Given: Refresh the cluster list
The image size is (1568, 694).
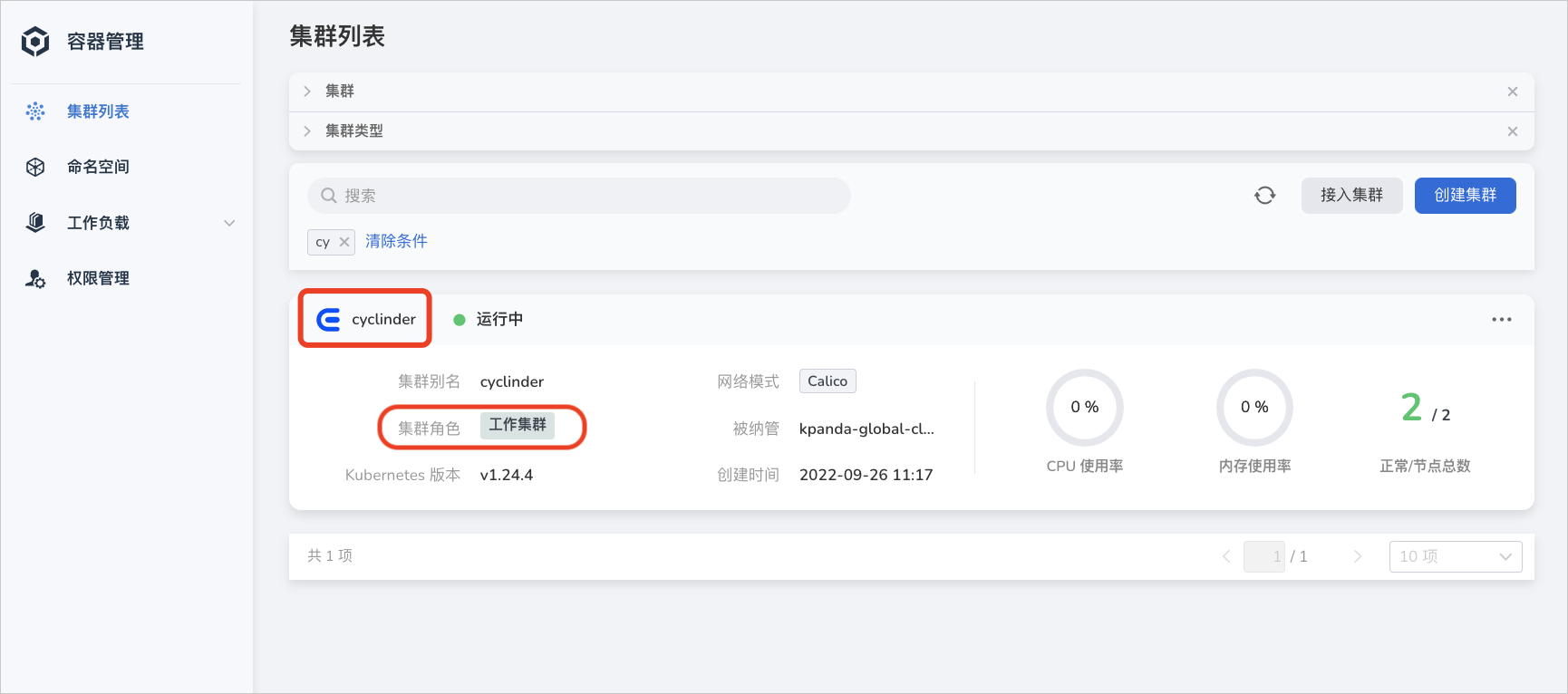Looking at the screenshot, I should 1265,196.
